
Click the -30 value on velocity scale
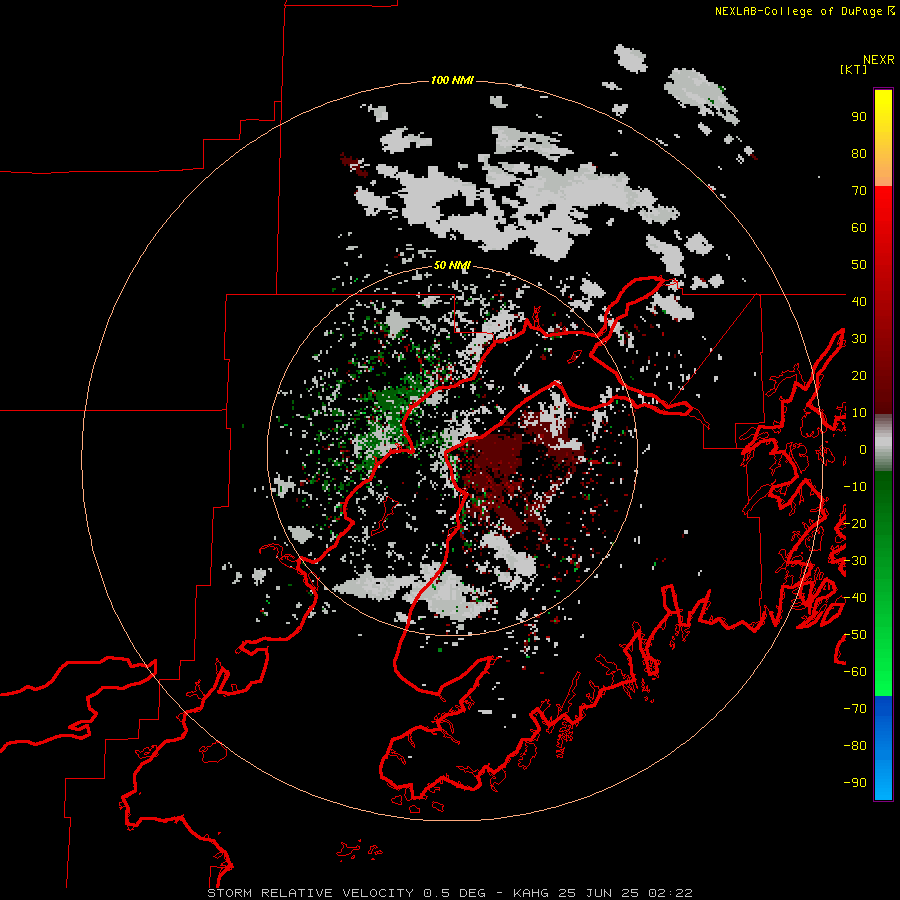[x=855, y=561]
